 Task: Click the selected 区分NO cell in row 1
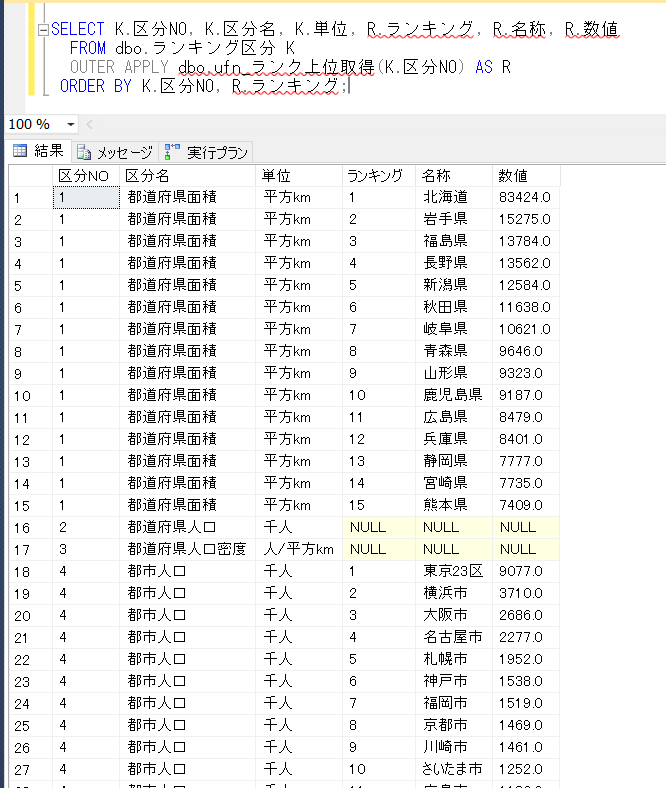pyautogui.click(x=86, y=197)
